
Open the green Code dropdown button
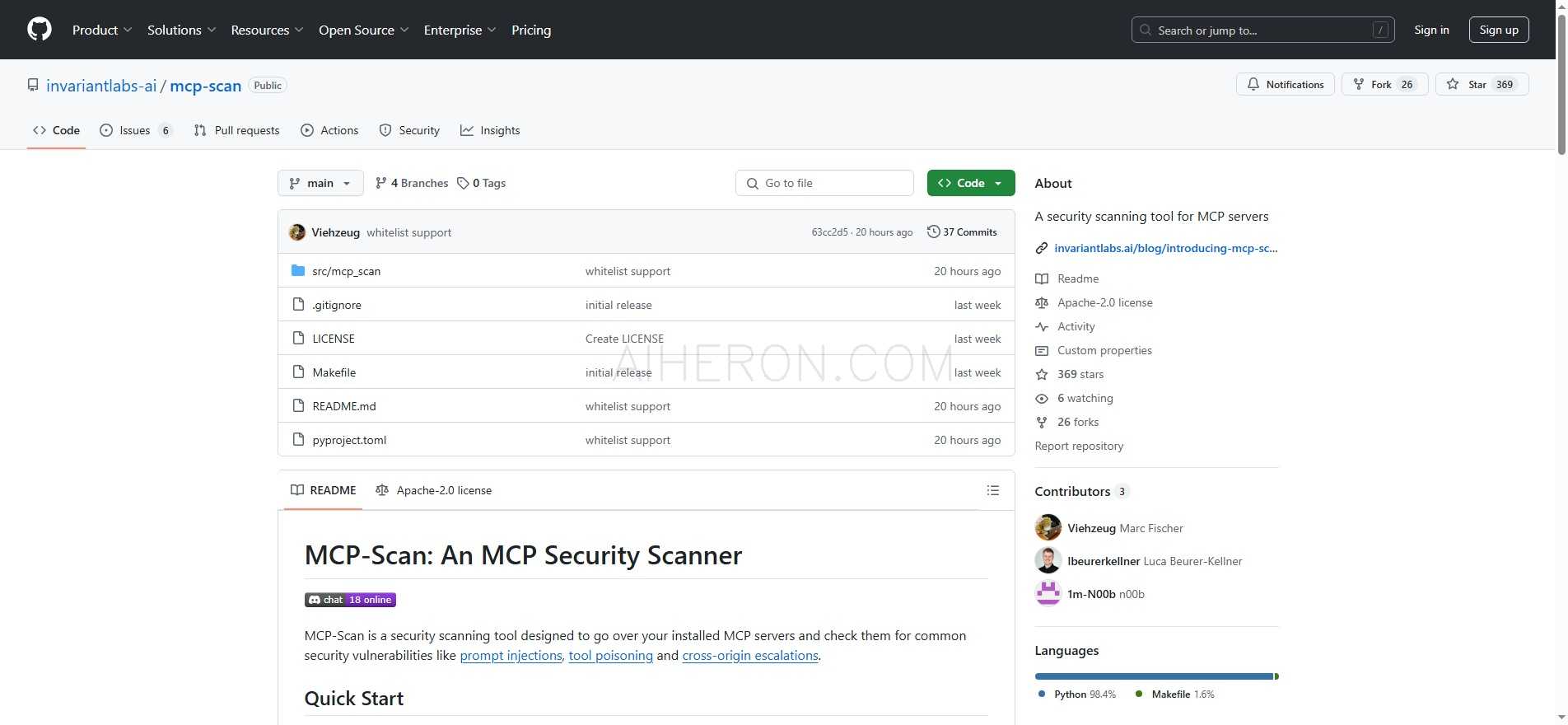(x=971, y=183)
